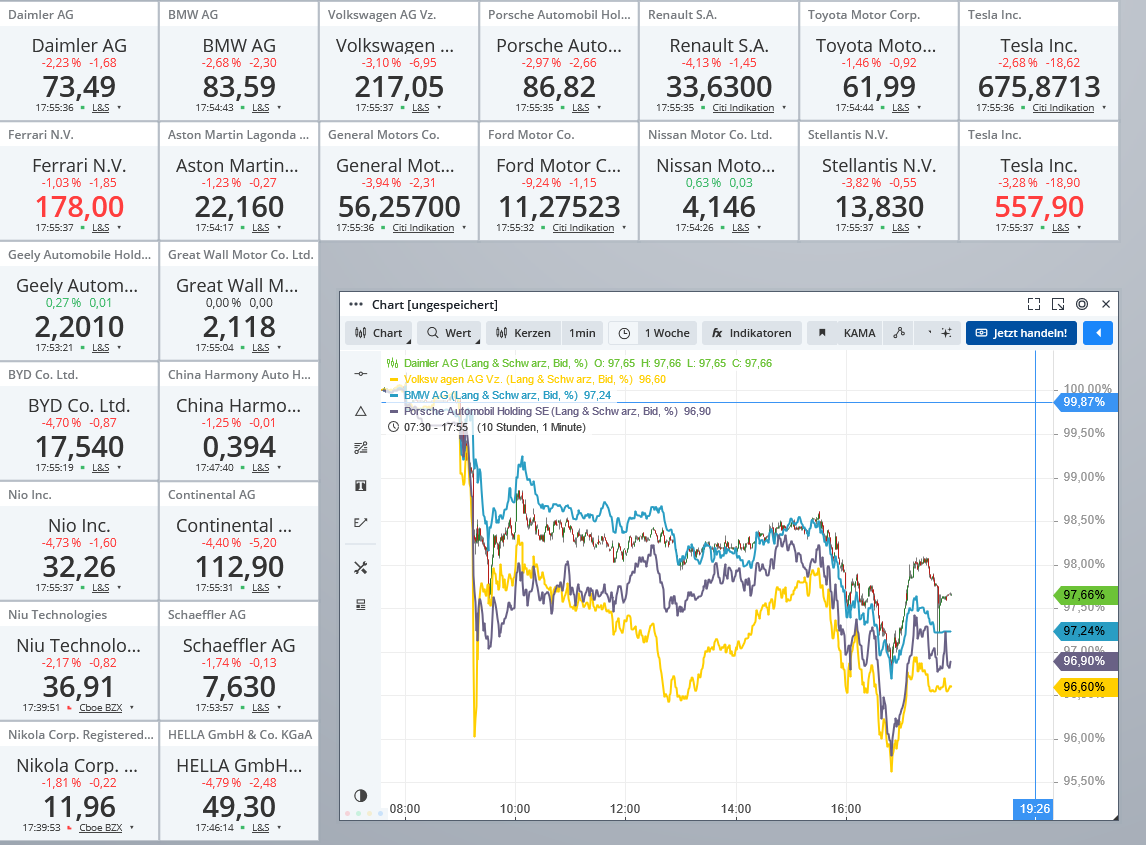Open the 1 Woche time range selector

click(x=655, y=333)
